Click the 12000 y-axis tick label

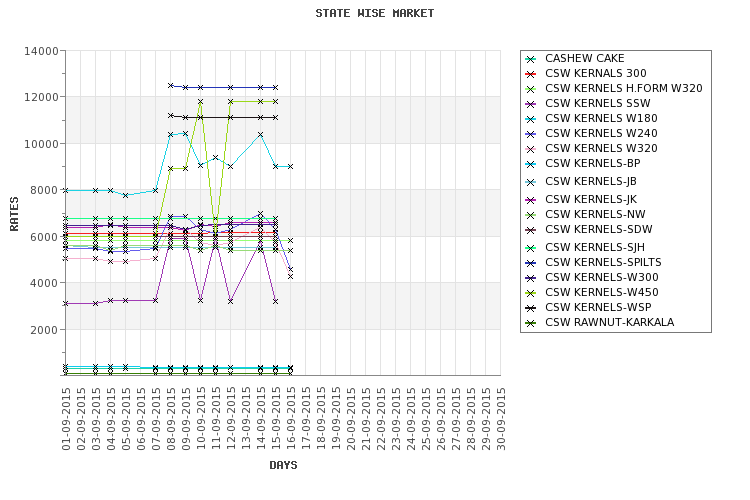pos(41,97)
